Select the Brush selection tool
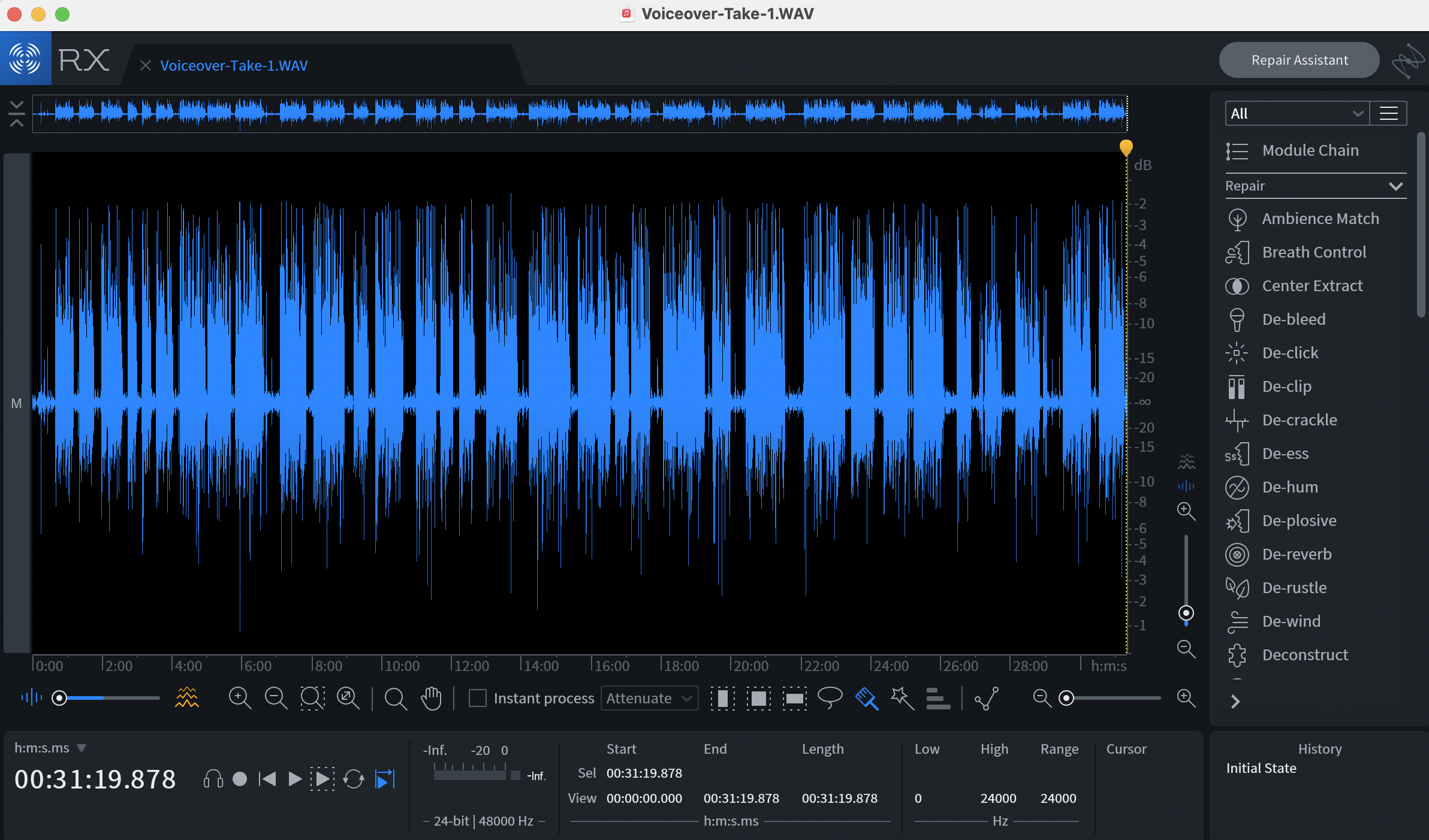The height and width of the screenshot is (840, 1429). pos(867,698)
